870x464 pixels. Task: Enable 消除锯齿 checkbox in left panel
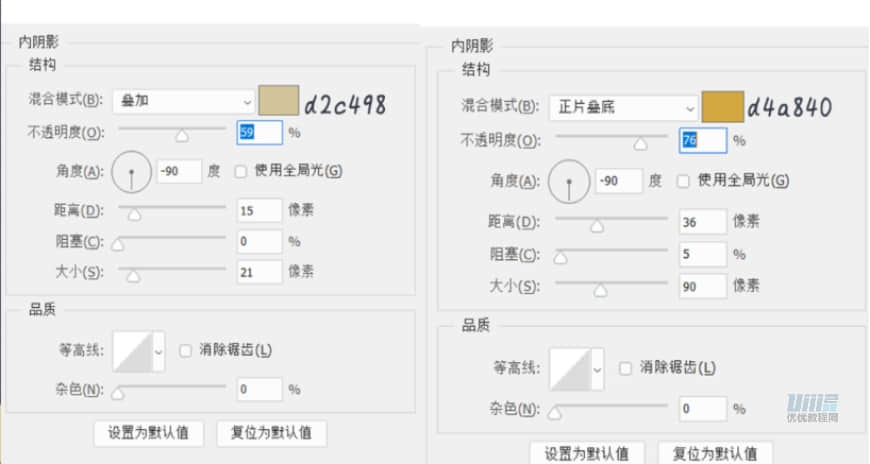tap(185, 351)
